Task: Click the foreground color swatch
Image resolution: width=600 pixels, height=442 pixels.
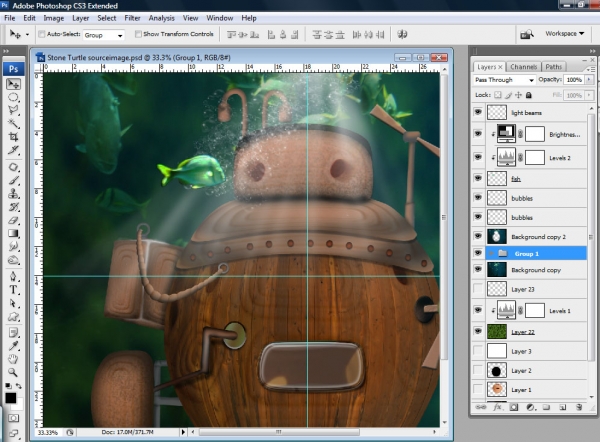Action: pos(11,398)
